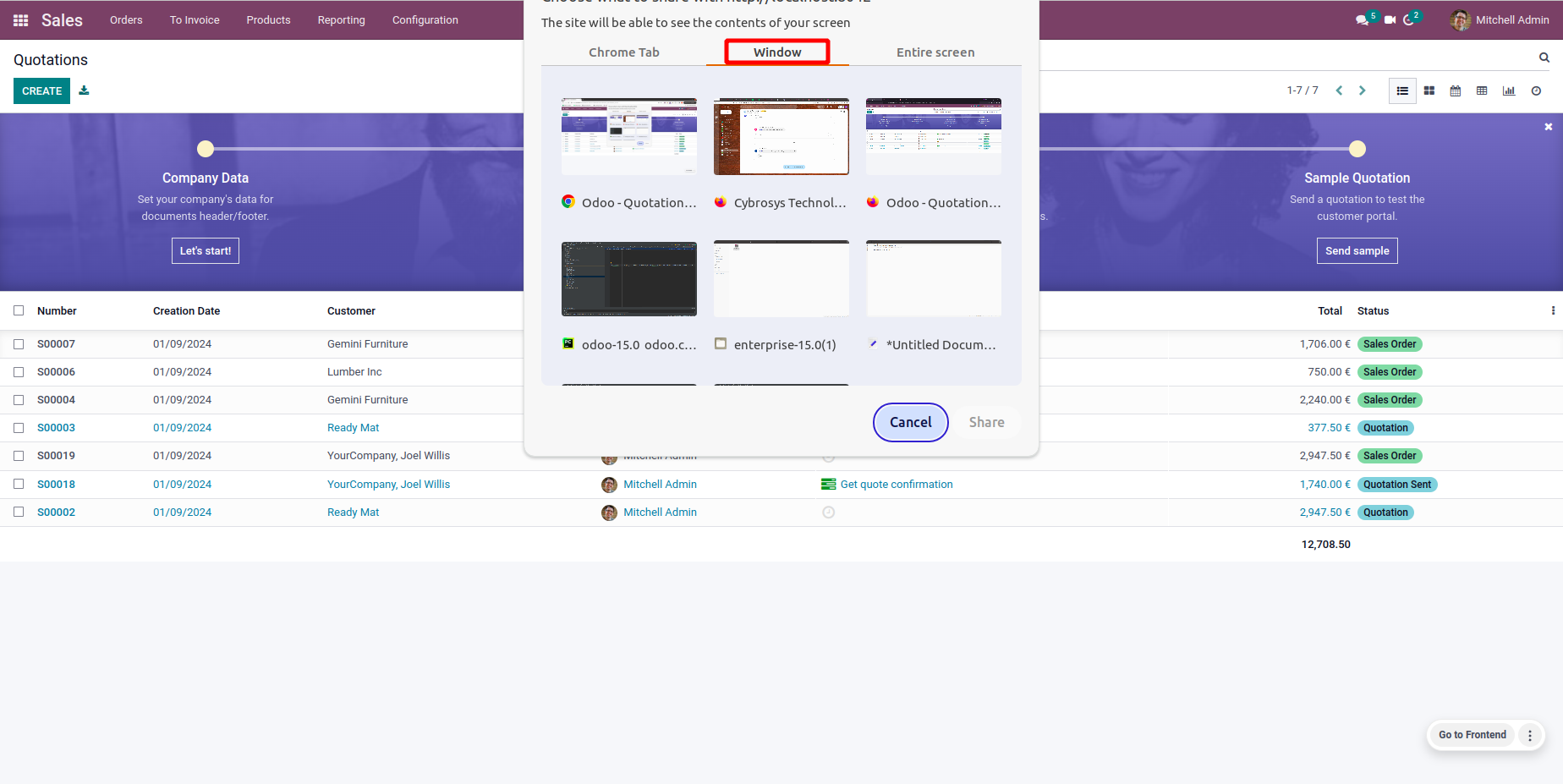Image resolution: width=1563 pixels, height=784 pixels.
Task: Switch to the Entire screen tab
Action: click(x=935, y=52)
